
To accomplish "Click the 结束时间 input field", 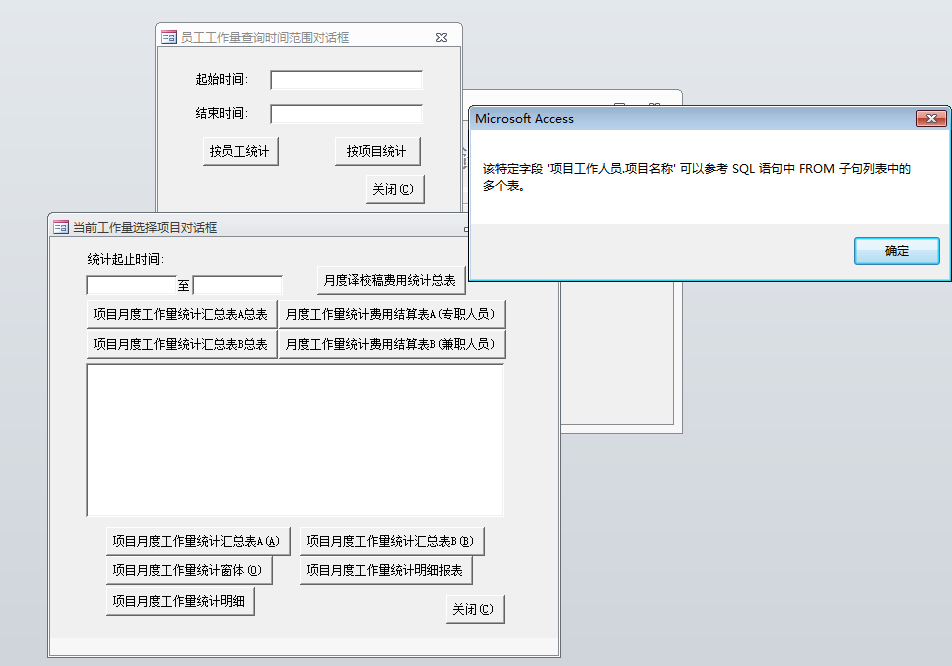I will pos(346,114).
